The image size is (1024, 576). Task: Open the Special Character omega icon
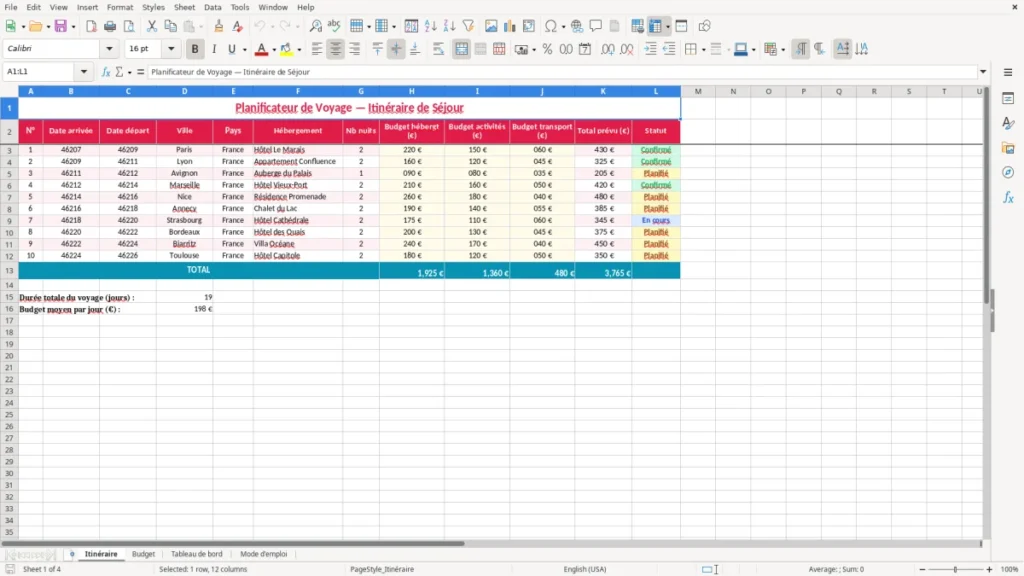coord(551,26)
